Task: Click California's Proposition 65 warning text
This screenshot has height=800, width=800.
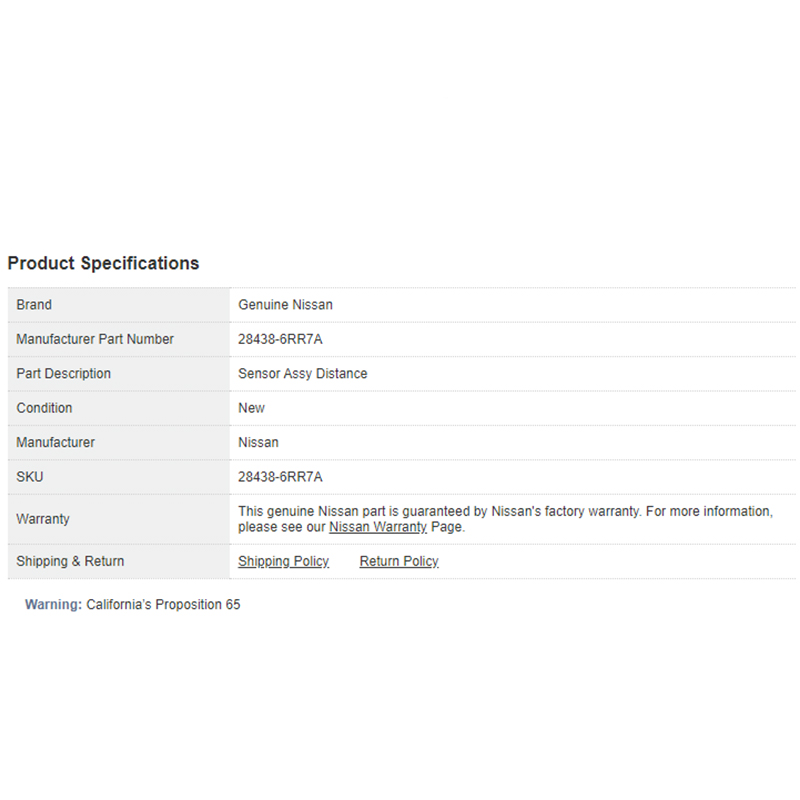Action: (163, 605)
